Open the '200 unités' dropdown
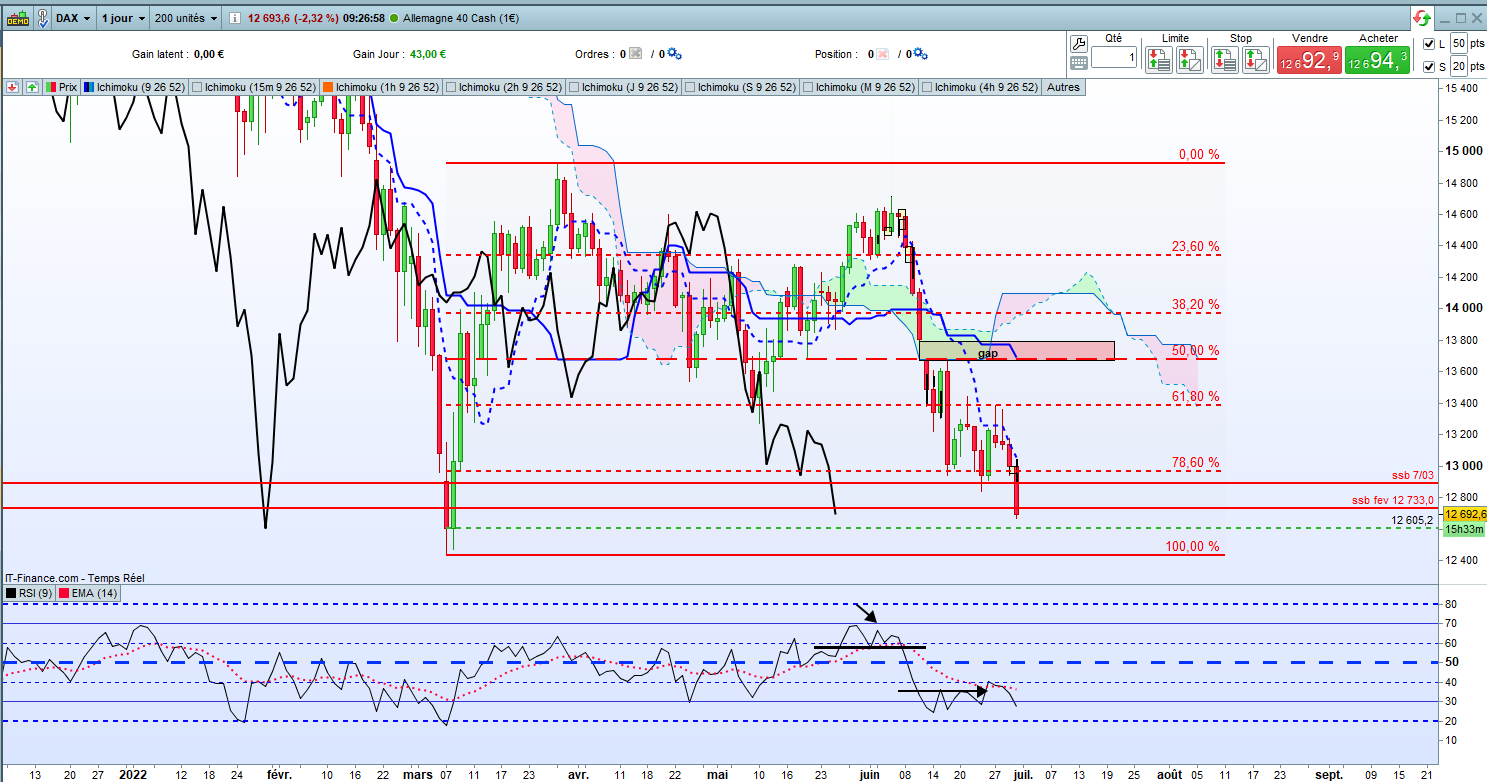Image resolution: width=1487 pixels, height=782 pixels. point(186,18)
